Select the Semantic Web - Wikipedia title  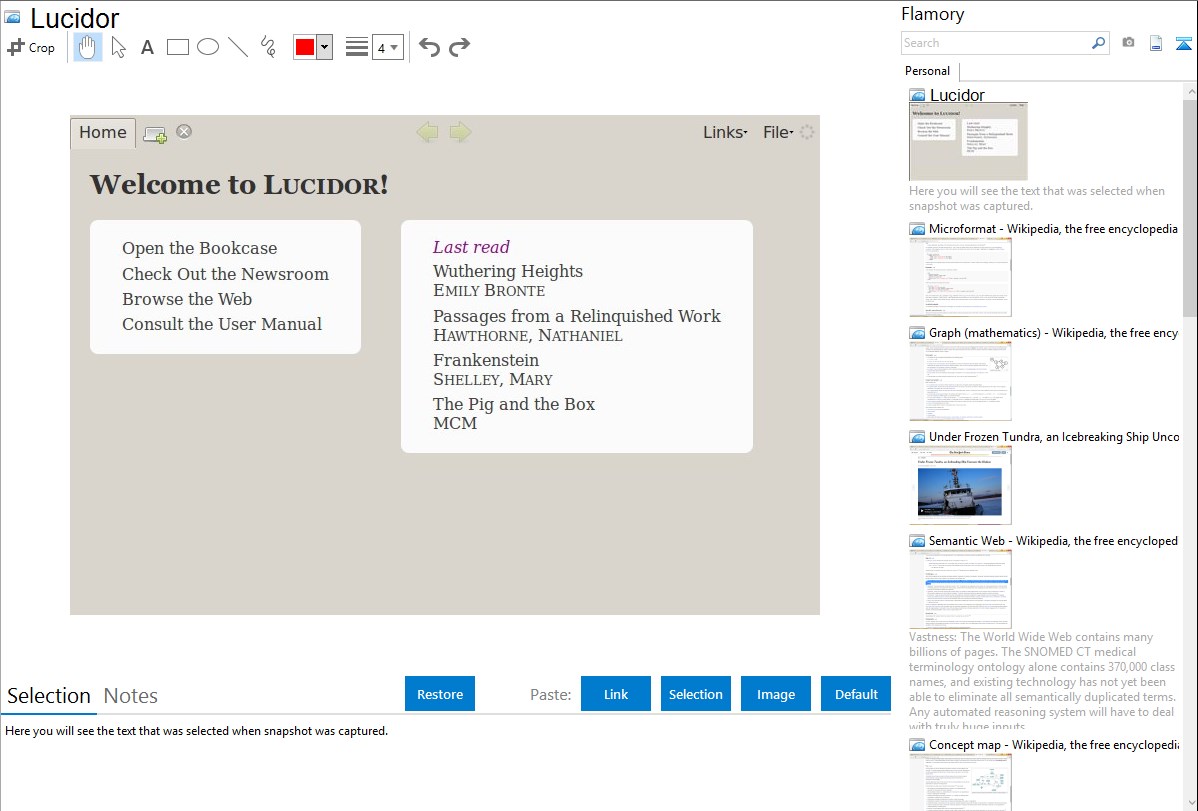1053,540
